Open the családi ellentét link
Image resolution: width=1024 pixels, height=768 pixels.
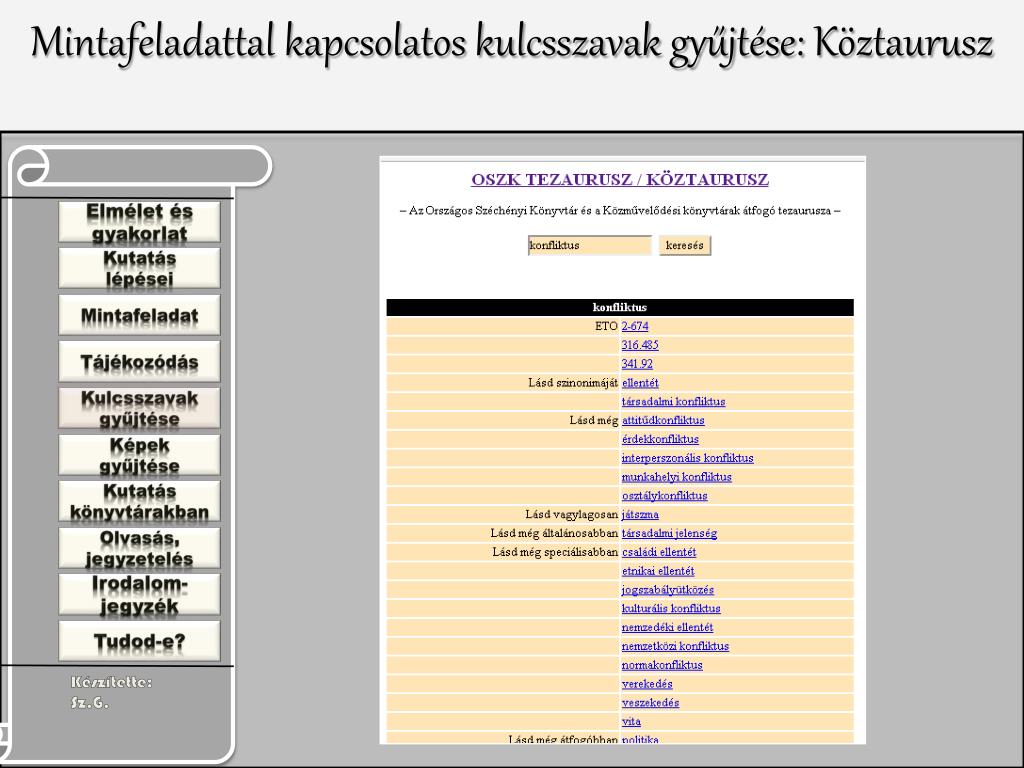(659, 552)
